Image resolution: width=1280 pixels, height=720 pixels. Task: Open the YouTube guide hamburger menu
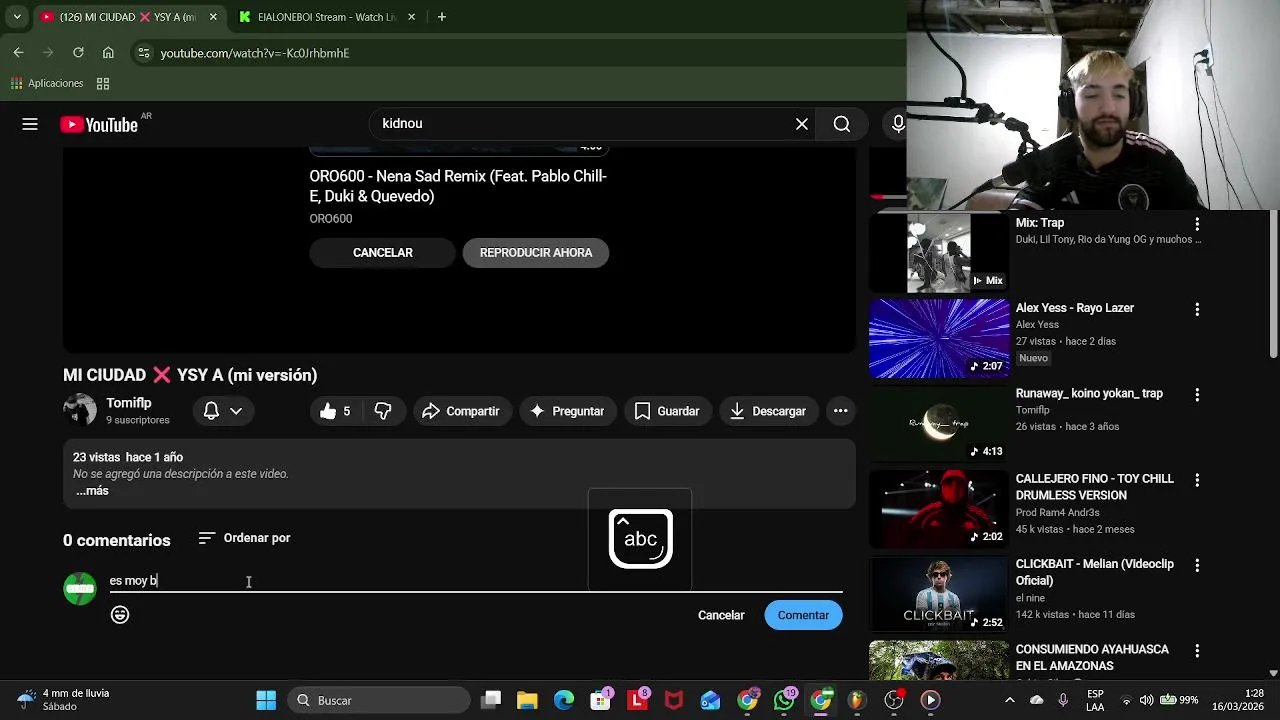click(30, 124)
